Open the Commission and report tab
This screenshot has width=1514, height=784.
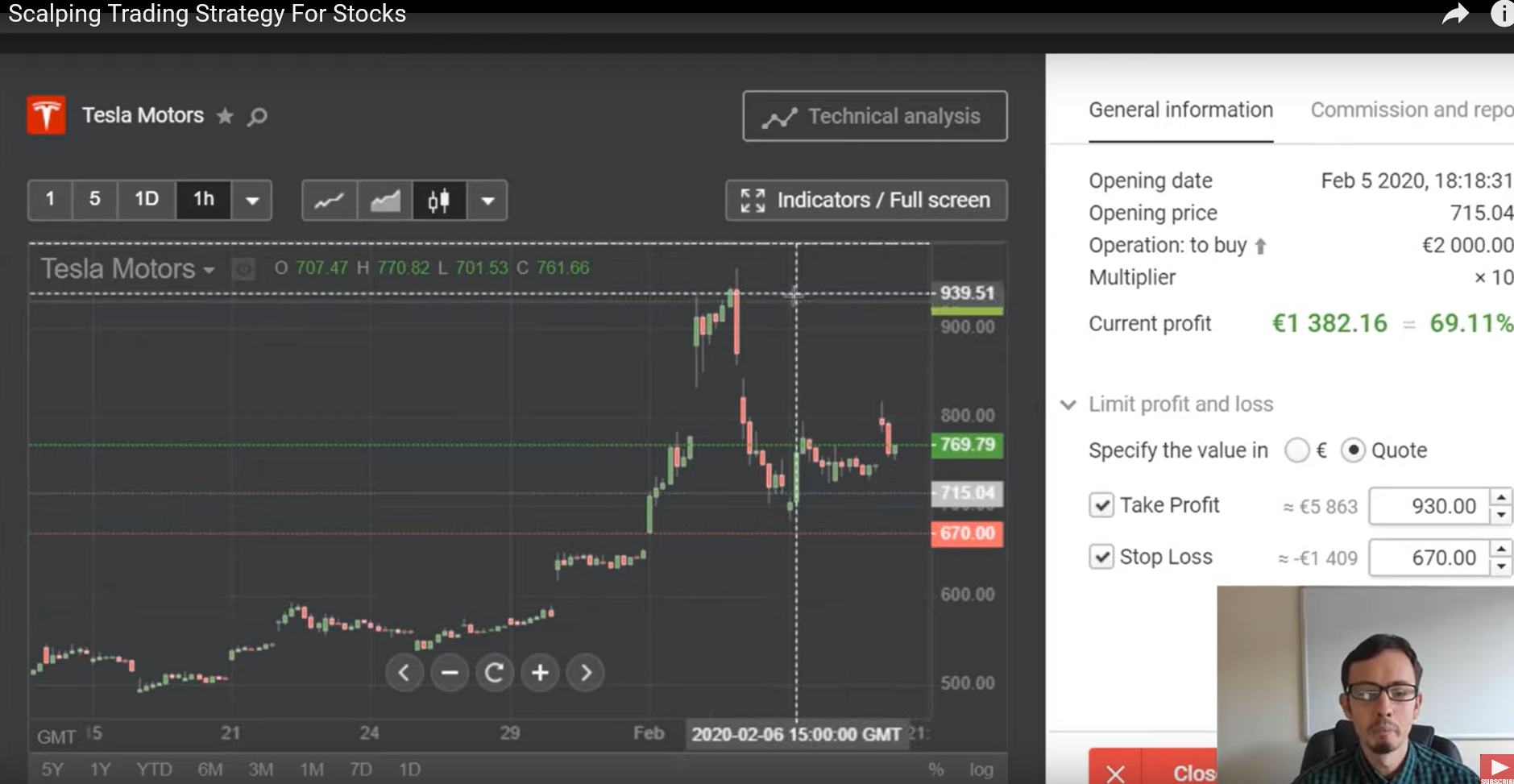pyautogui.click(x=1412, y=110)
